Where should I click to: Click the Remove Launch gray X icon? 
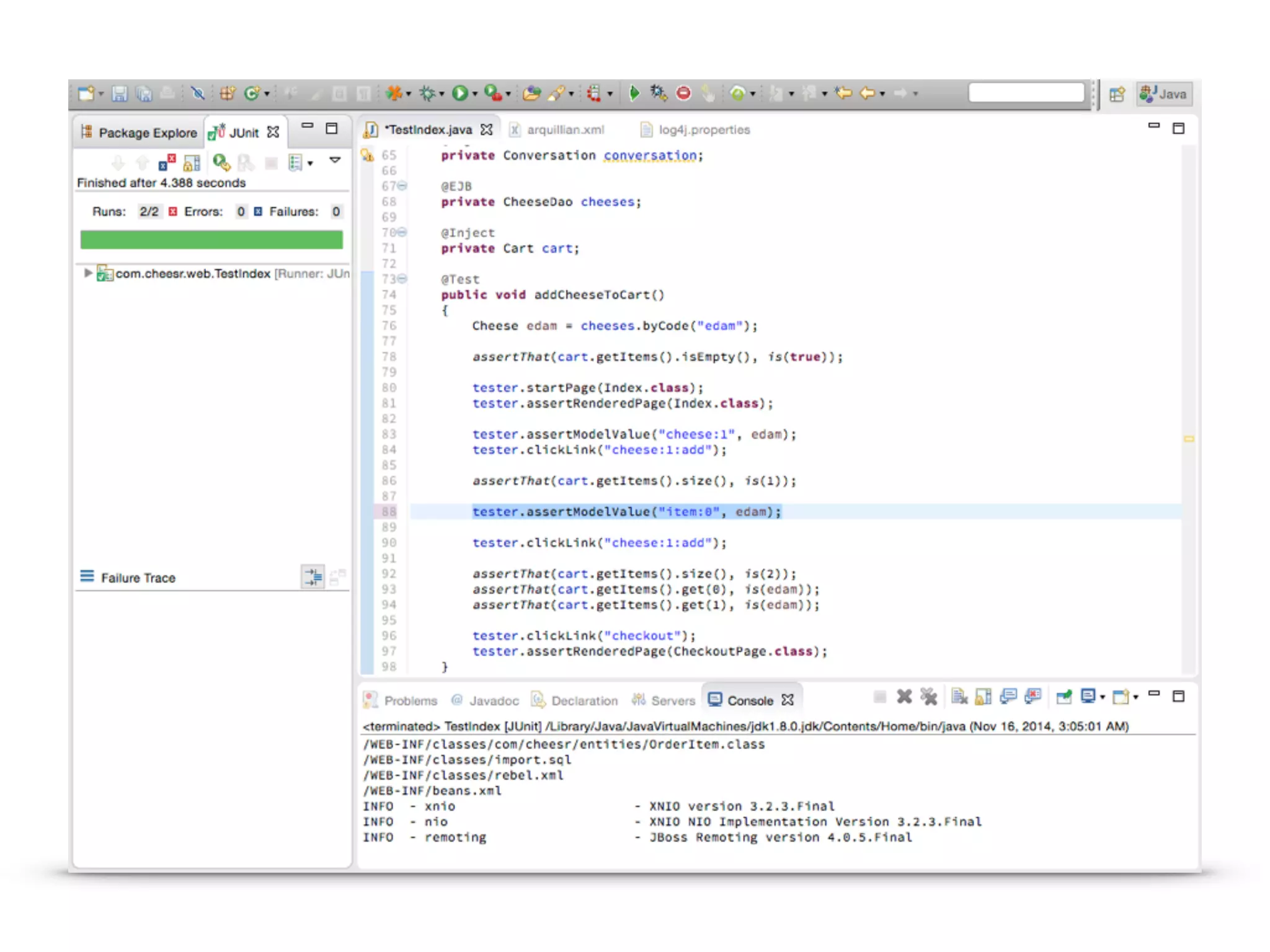[904, 697]
